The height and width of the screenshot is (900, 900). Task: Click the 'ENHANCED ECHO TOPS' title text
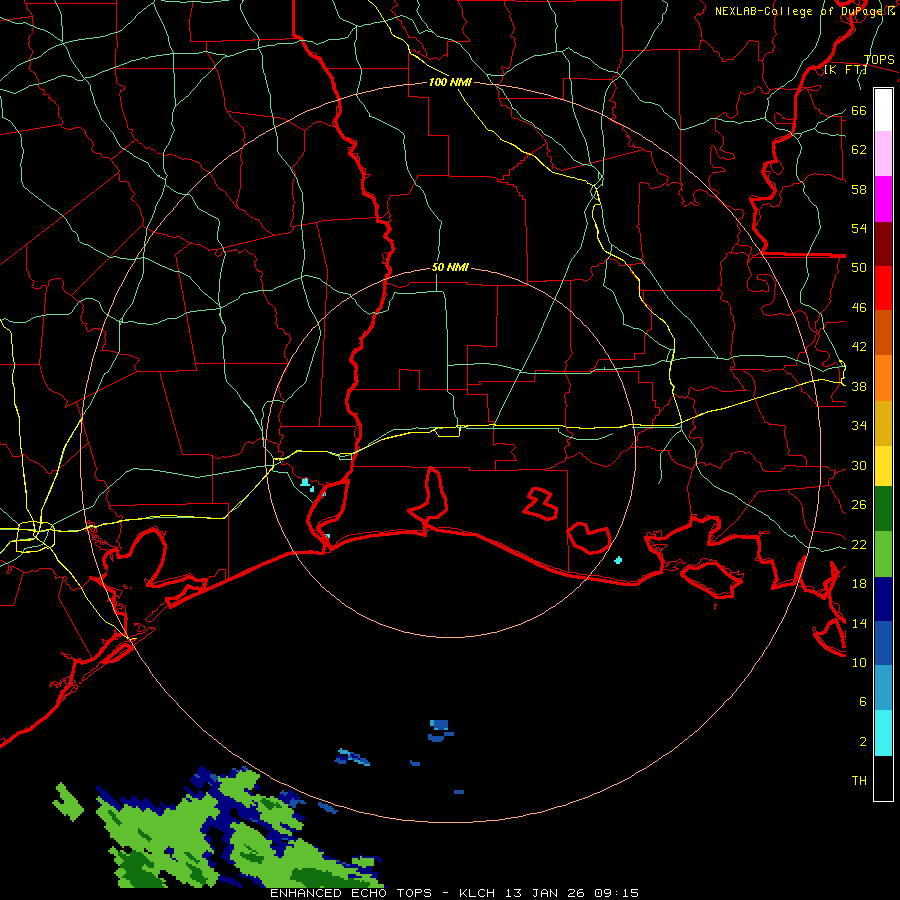[351, 893]
